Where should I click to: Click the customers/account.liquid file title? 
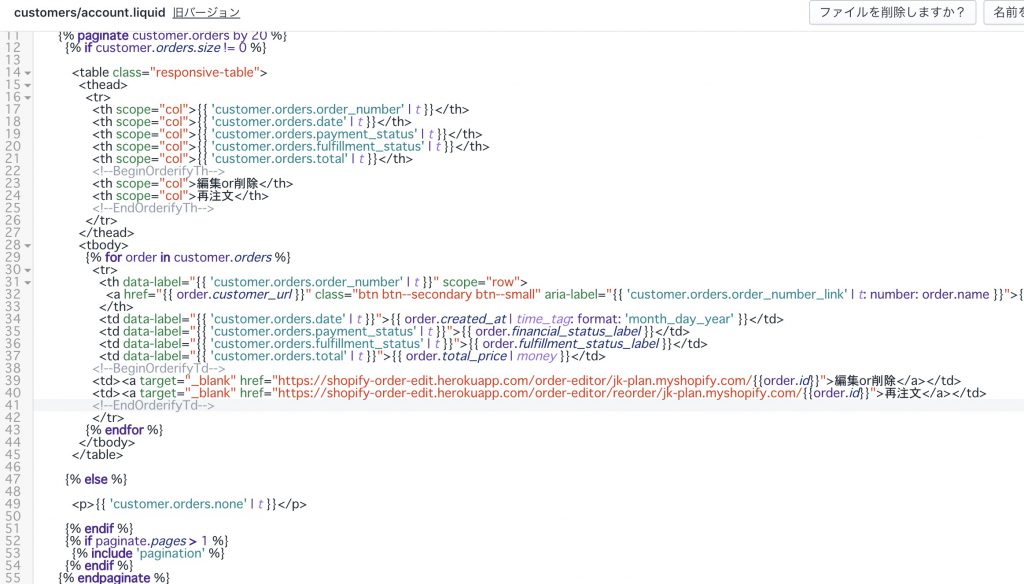point(89,12)
